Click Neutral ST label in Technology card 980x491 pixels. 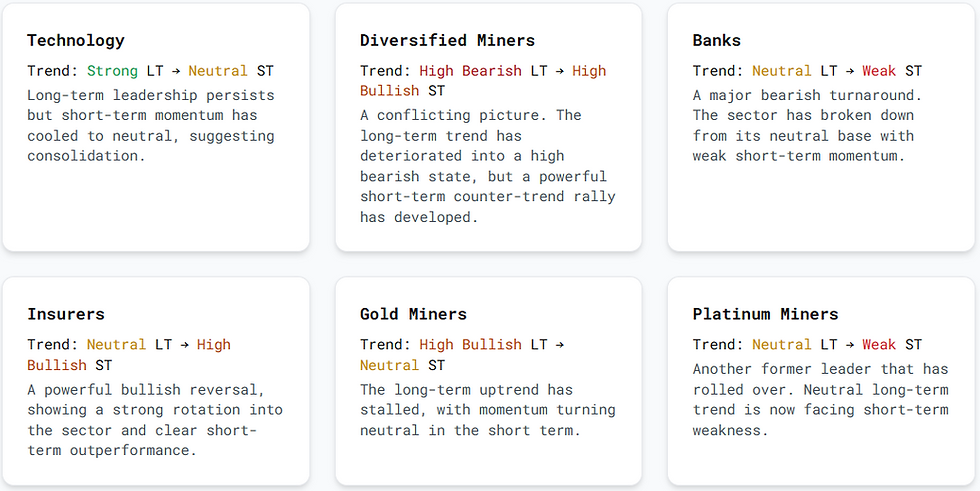(217, 71)
